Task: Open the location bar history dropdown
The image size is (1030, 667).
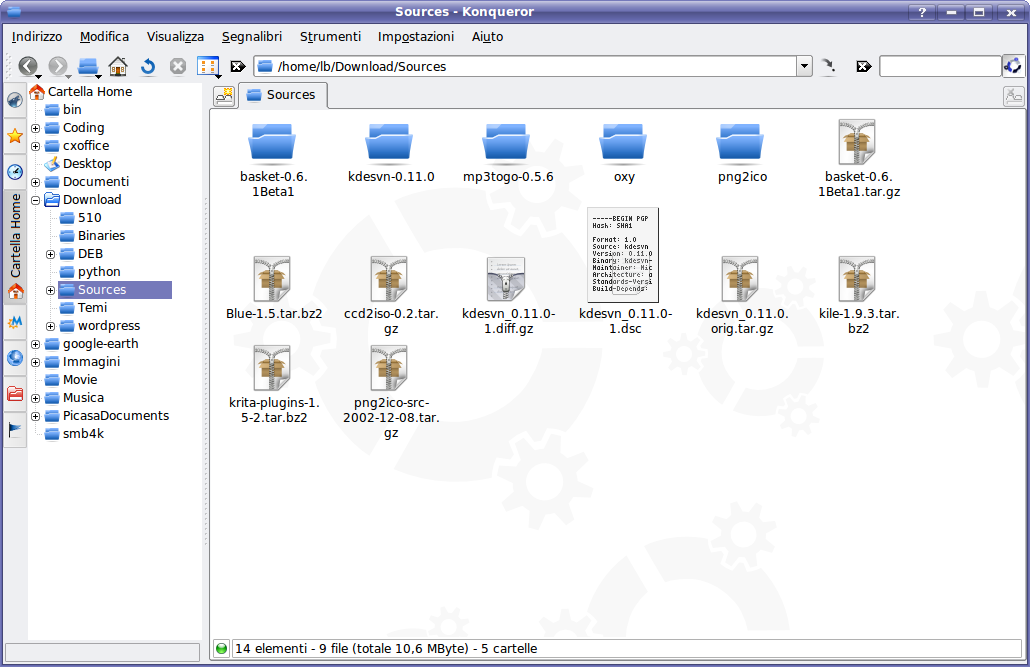Action: pos(804,67)
